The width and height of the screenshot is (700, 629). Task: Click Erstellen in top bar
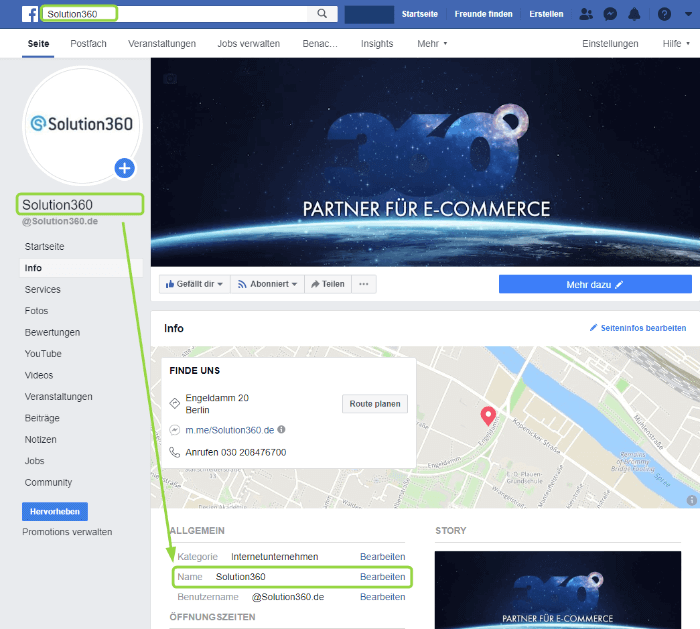tap(546, 14)
